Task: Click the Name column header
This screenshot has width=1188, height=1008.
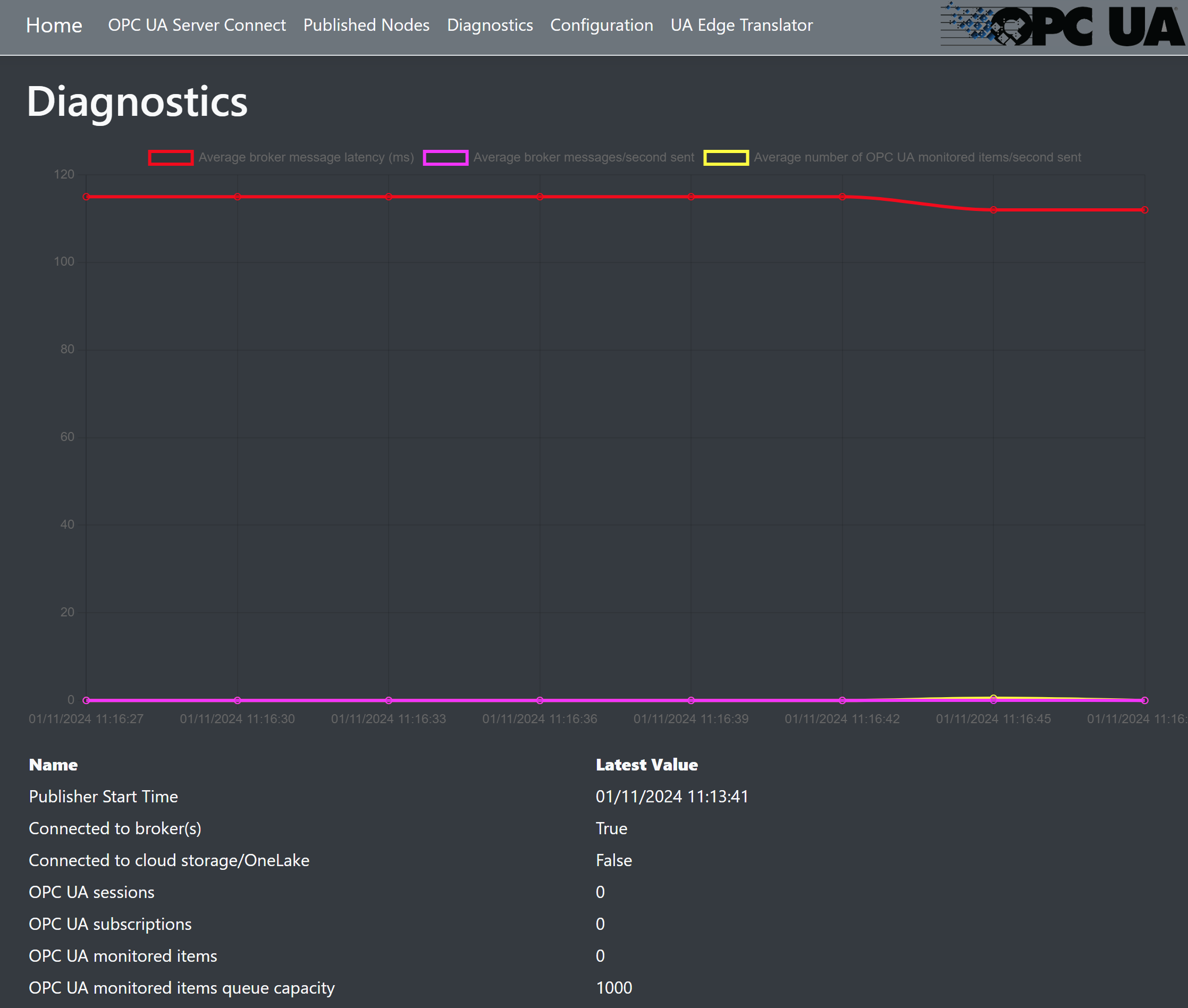Action: (53, 765)
